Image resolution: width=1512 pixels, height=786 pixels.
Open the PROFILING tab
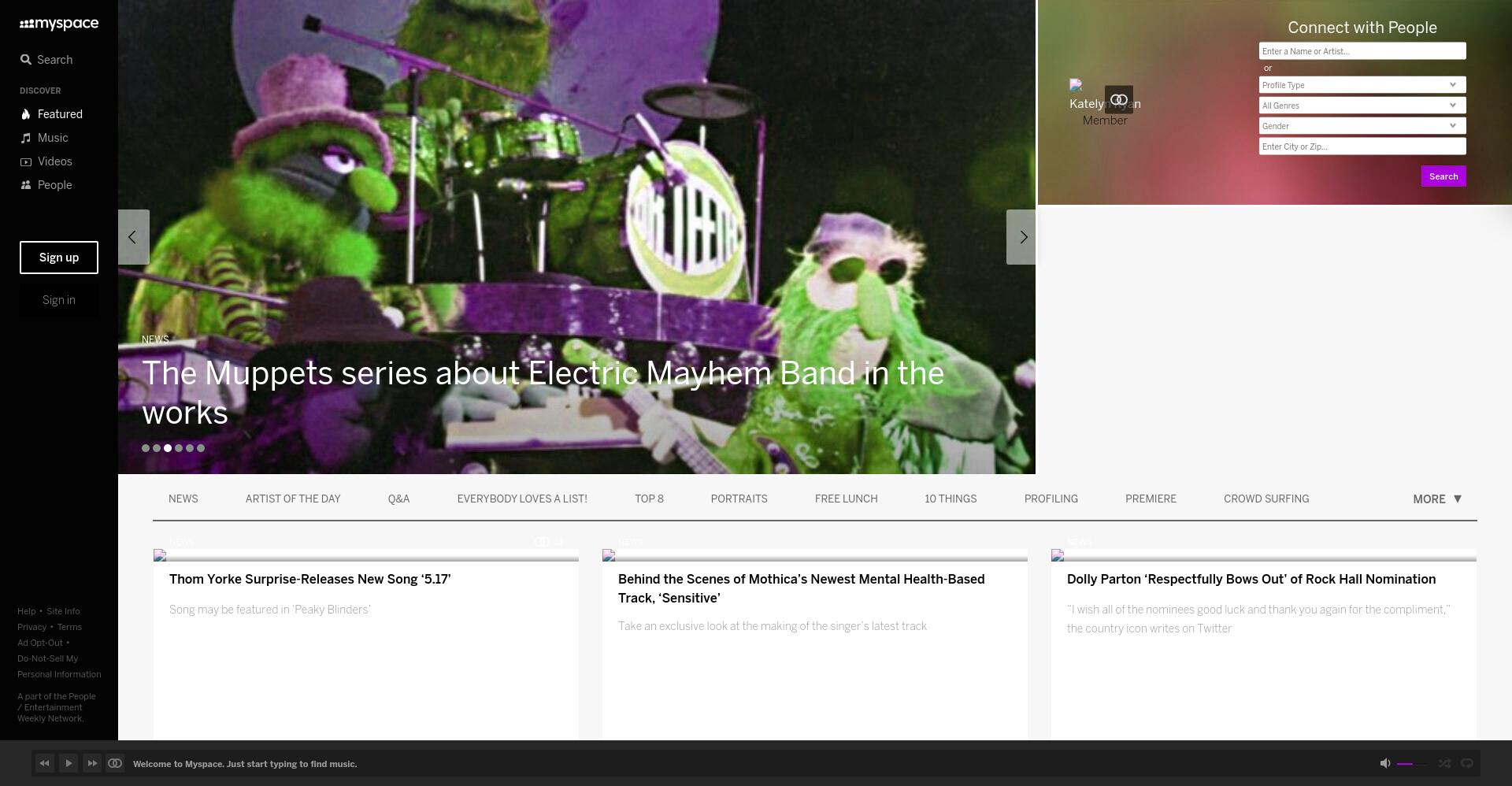click(x=1051, y=499)
